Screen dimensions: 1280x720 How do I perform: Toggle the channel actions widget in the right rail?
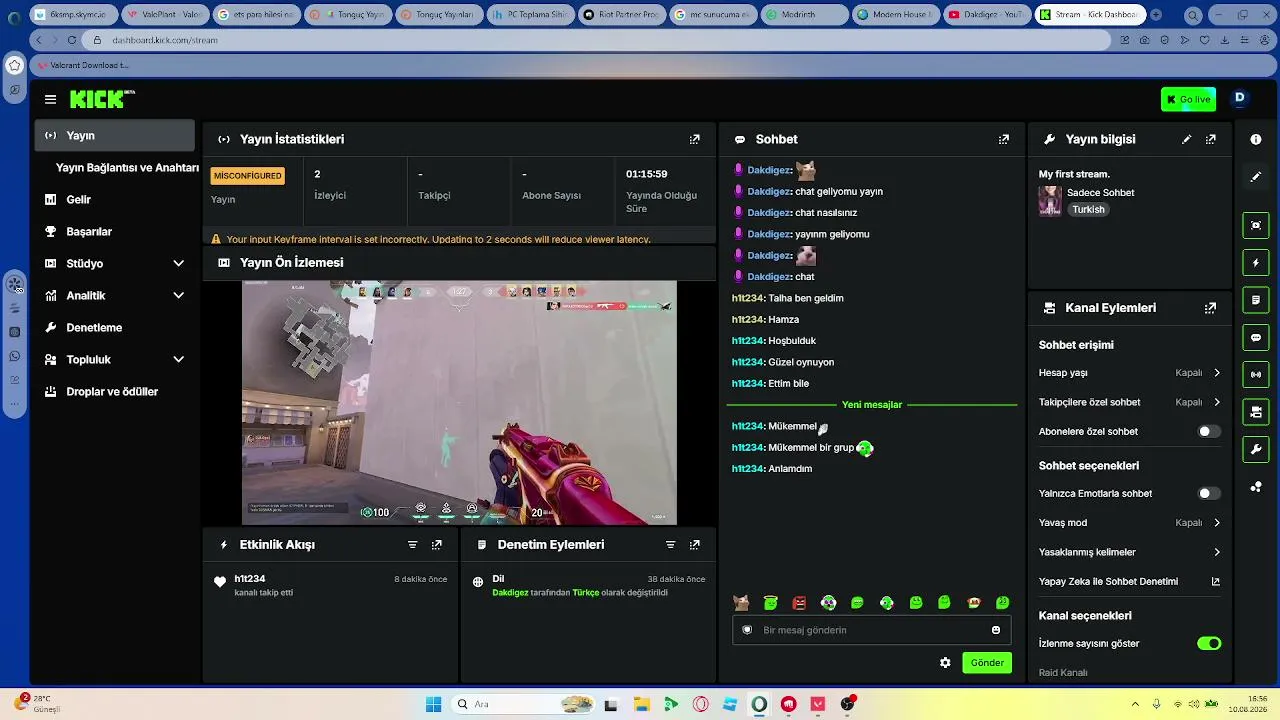coord(1256,412)
